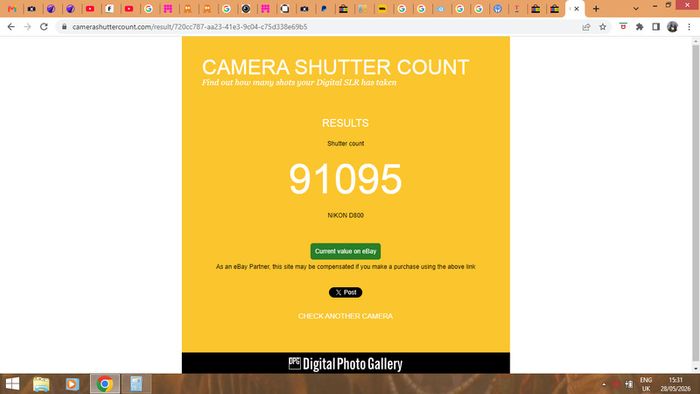Image resolution: width=700 pixels, height=394 pixels.
Task: Show hidden system tray icons
Action: click(x=604, y=384)
